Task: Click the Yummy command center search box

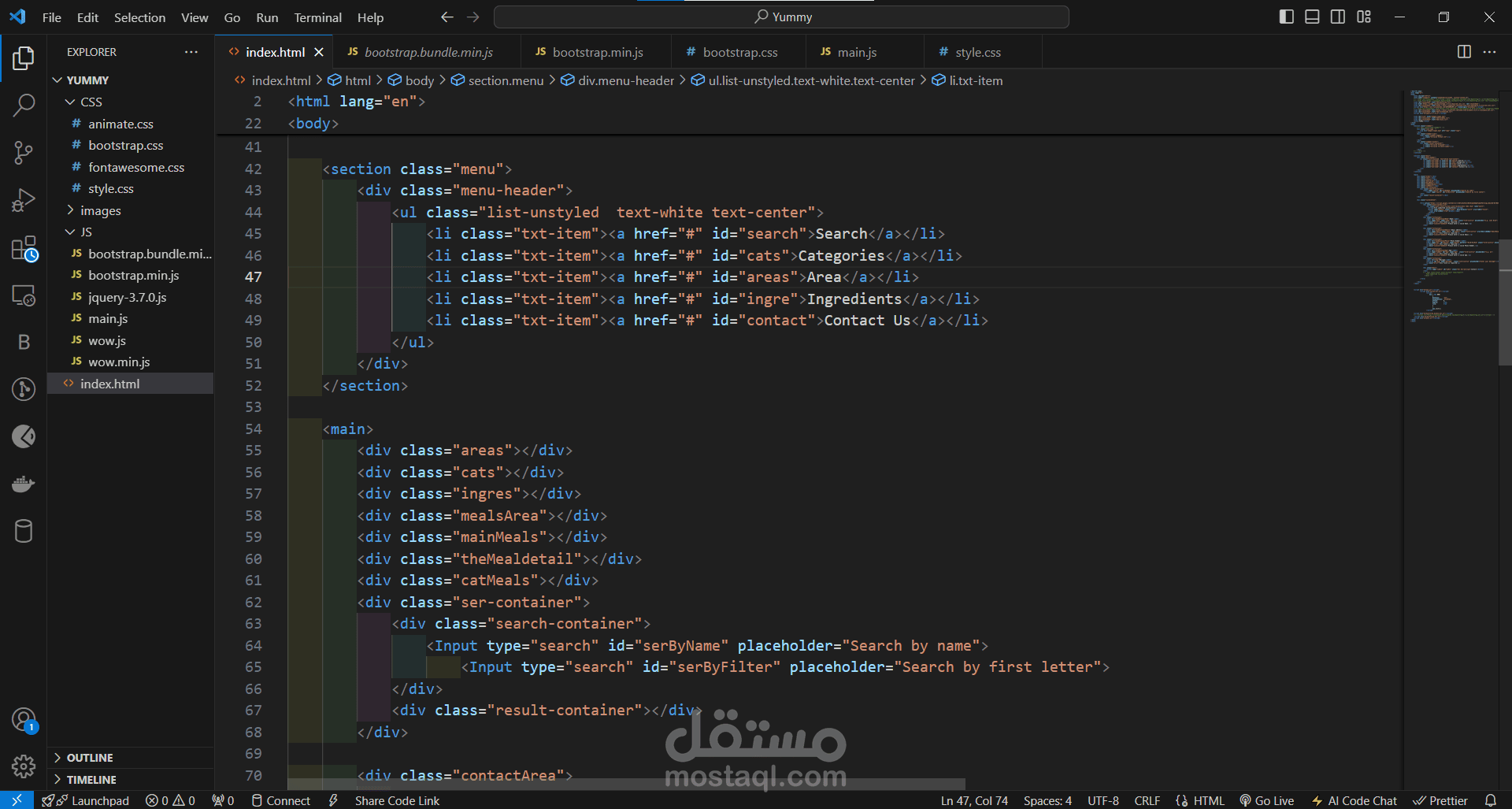Action: [781, 17]
